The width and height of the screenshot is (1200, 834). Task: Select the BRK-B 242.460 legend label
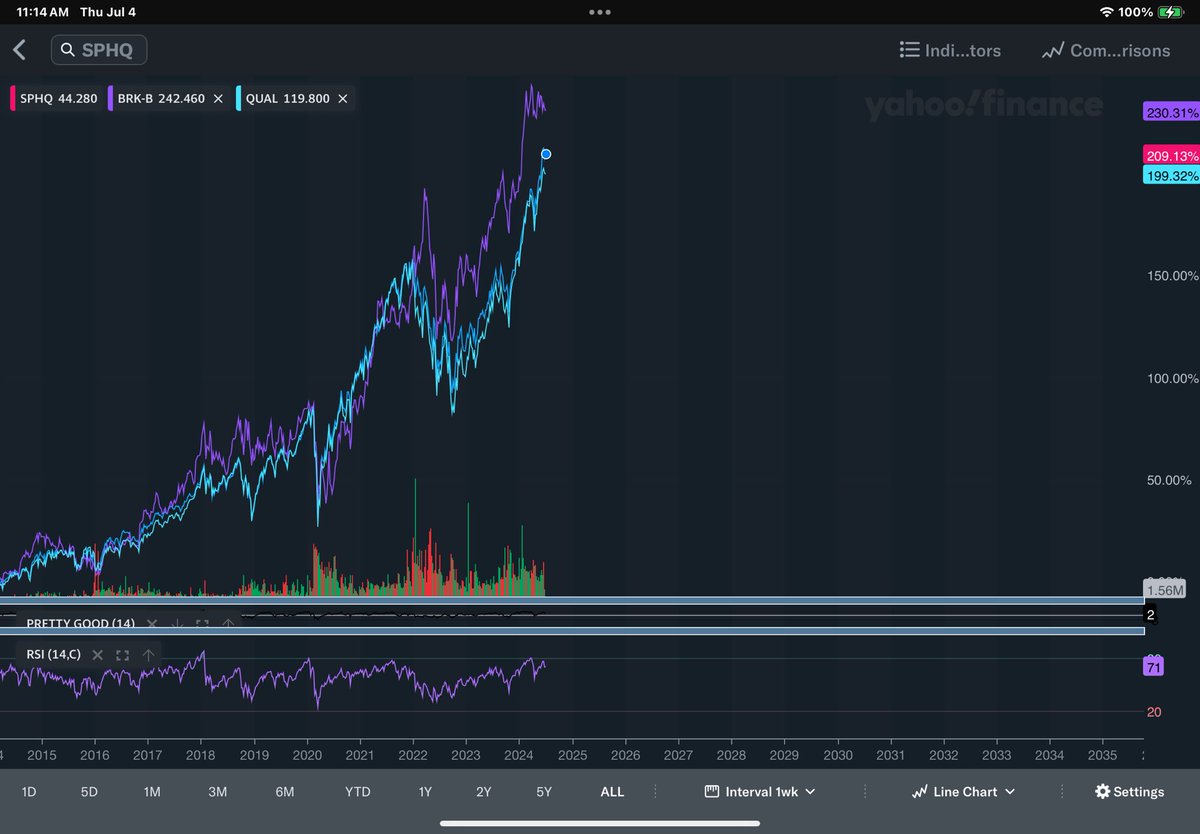pos(160,99)
